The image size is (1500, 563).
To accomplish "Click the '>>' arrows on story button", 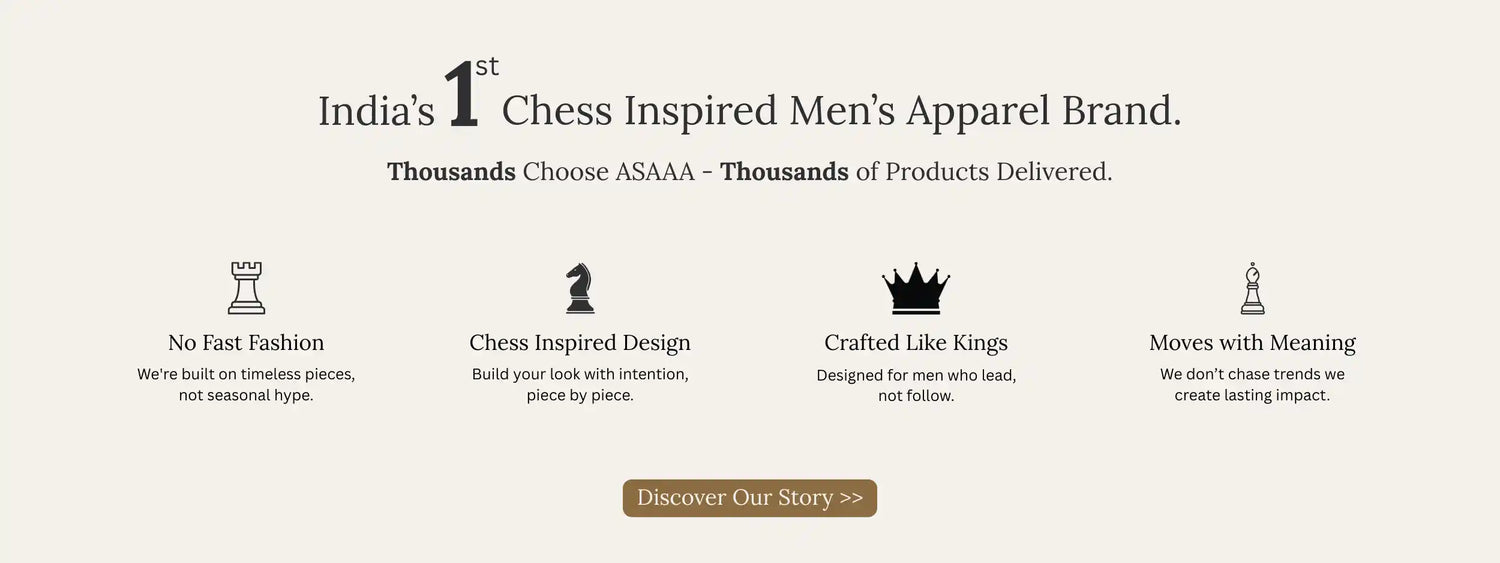I will pos(851,498).
